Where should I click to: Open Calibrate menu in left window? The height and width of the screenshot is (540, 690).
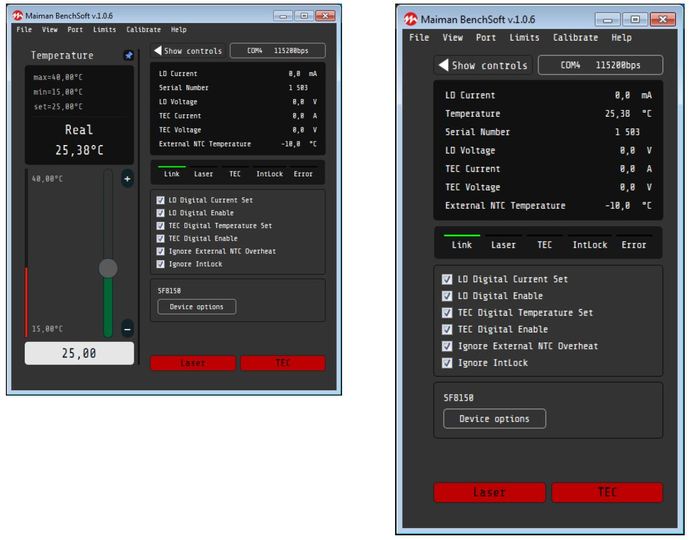(143, 29)
